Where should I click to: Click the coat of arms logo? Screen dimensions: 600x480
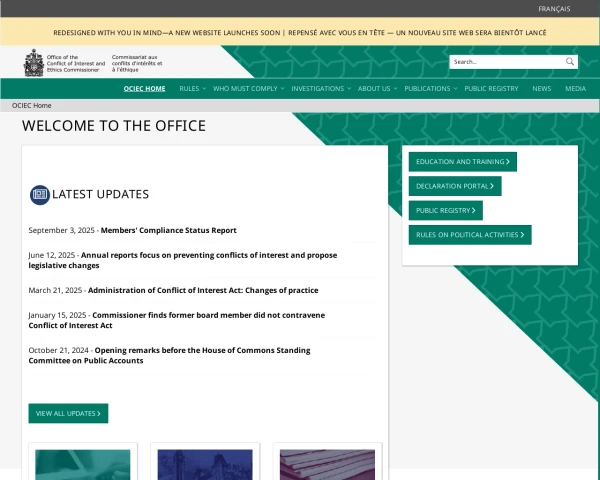[34, 63]
